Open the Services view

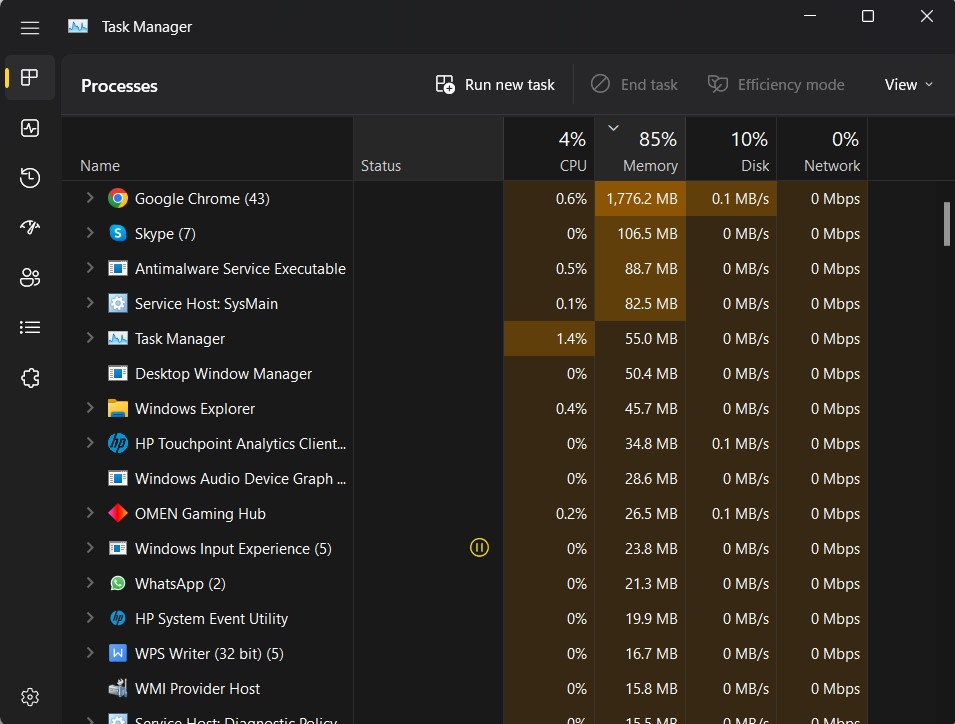[29, 377]
